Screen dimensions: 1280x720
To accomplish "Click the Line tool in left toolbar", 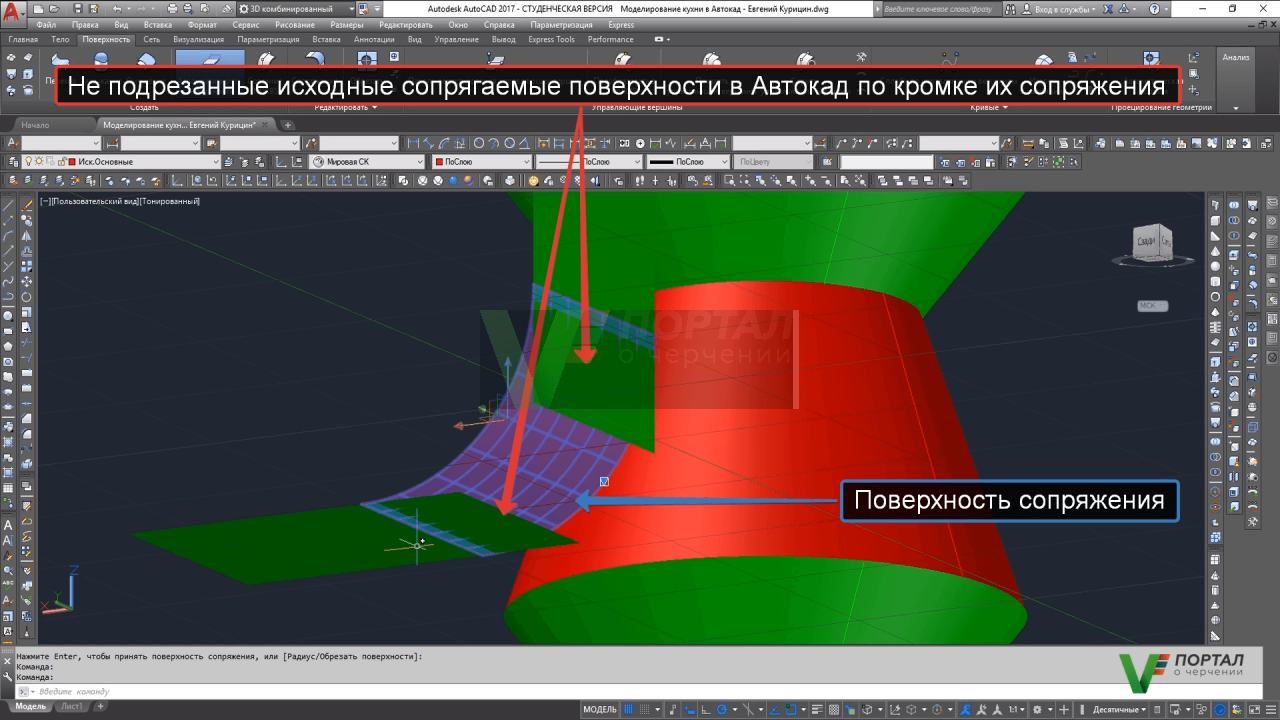I will pos(9,204).
